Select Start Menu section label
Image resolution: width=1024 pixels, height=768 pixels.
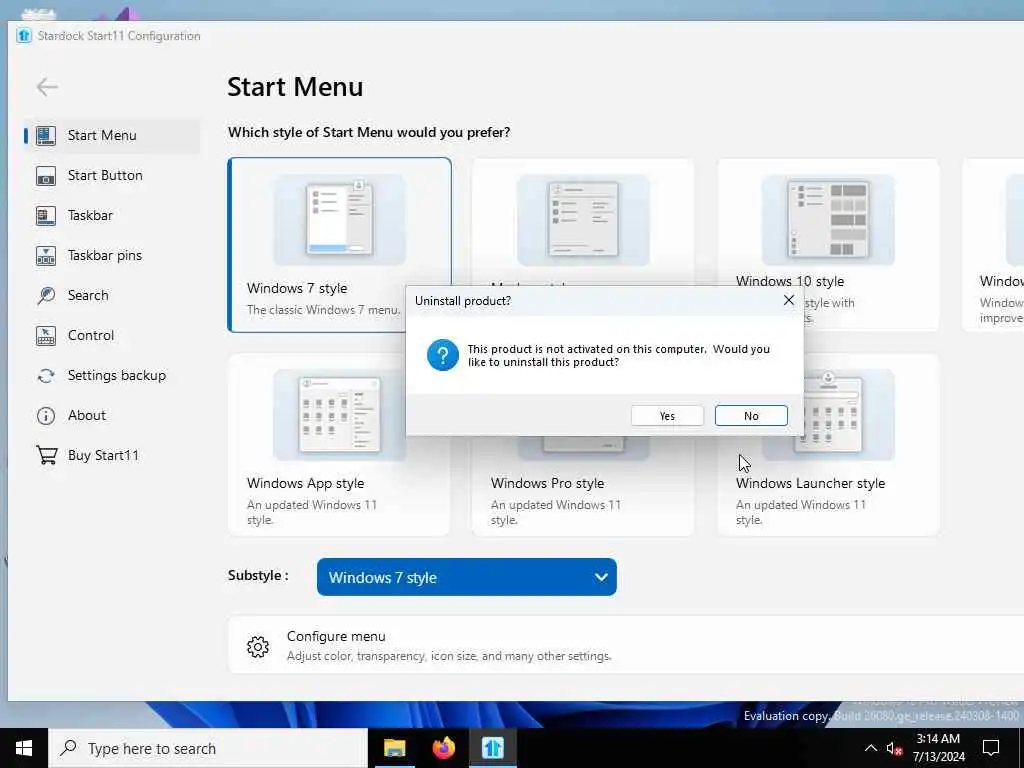tap(102, 135)
